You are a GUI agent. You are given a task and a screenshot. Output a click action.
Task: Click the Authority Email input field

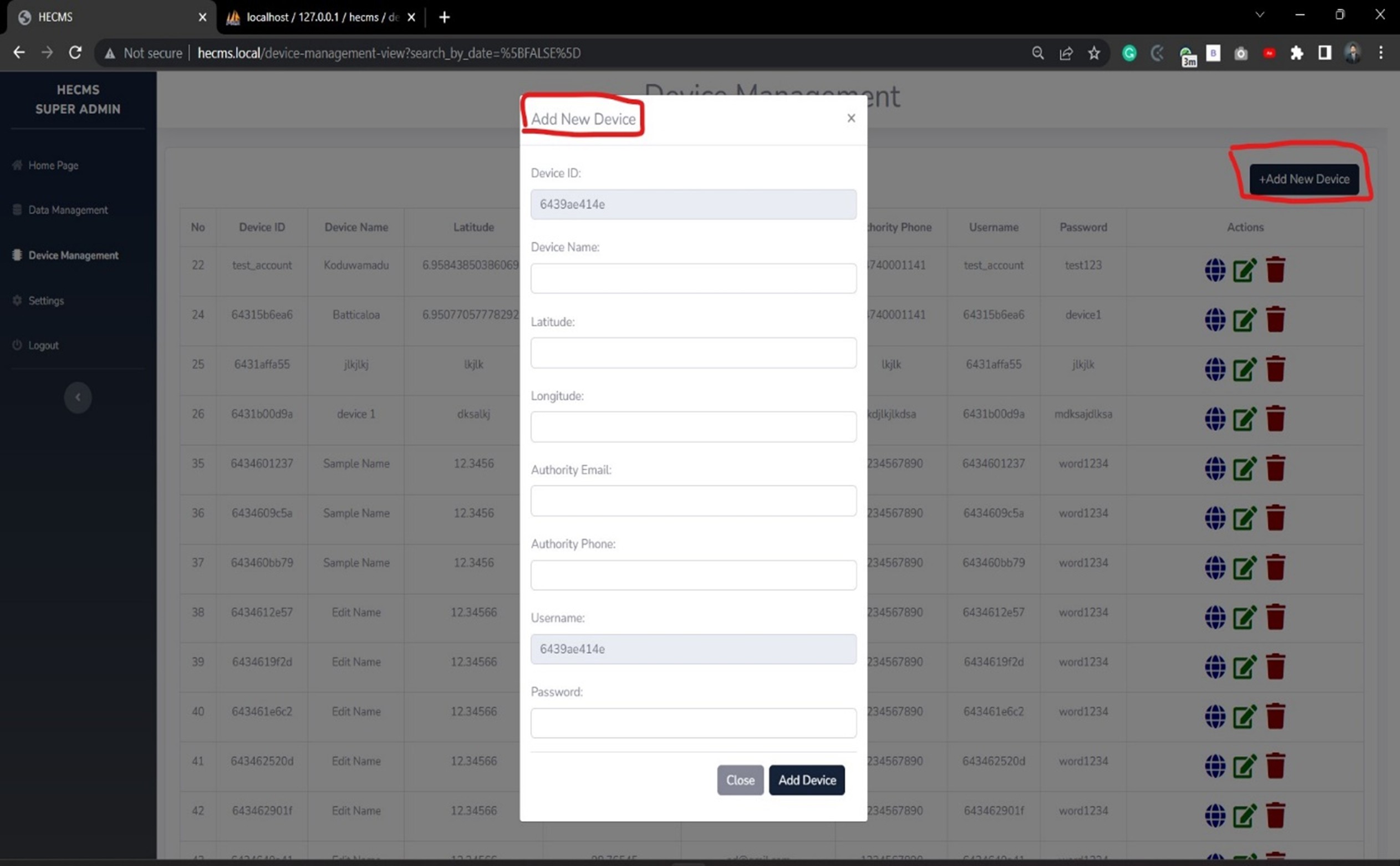(x=693, y=500)
